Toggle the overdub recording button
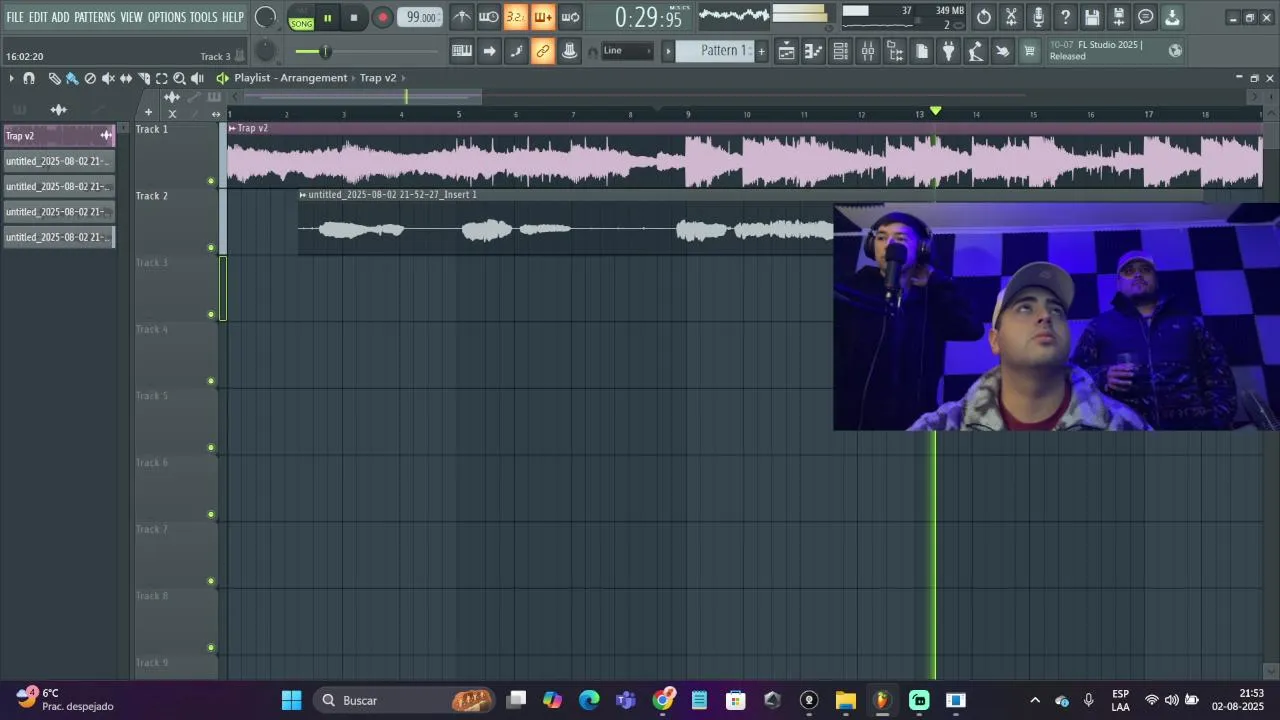 (543, 17)
